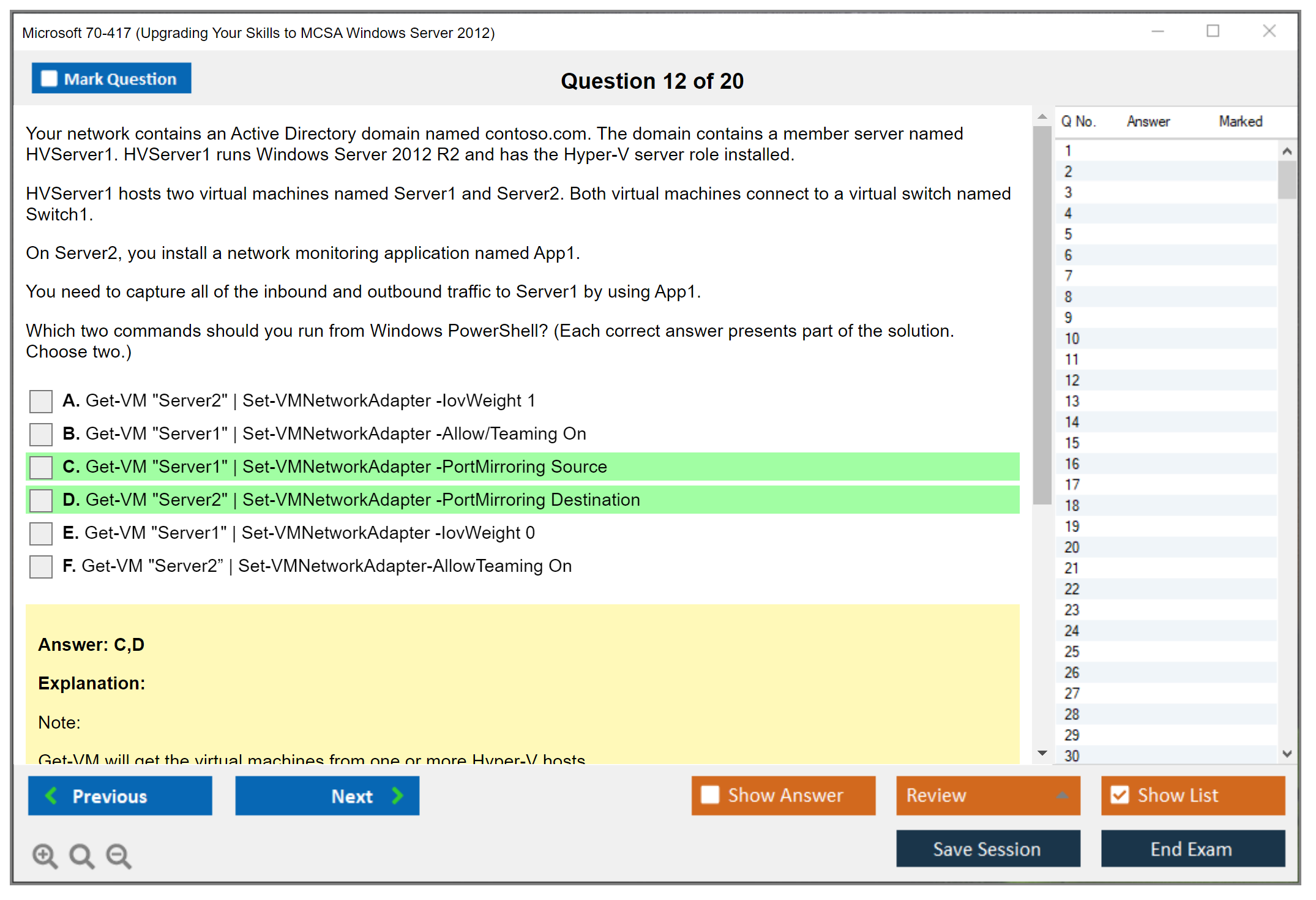Check answer option C PortMirroring Source
This screenshot has height=900, width=1316.
[x=41, y=467]
